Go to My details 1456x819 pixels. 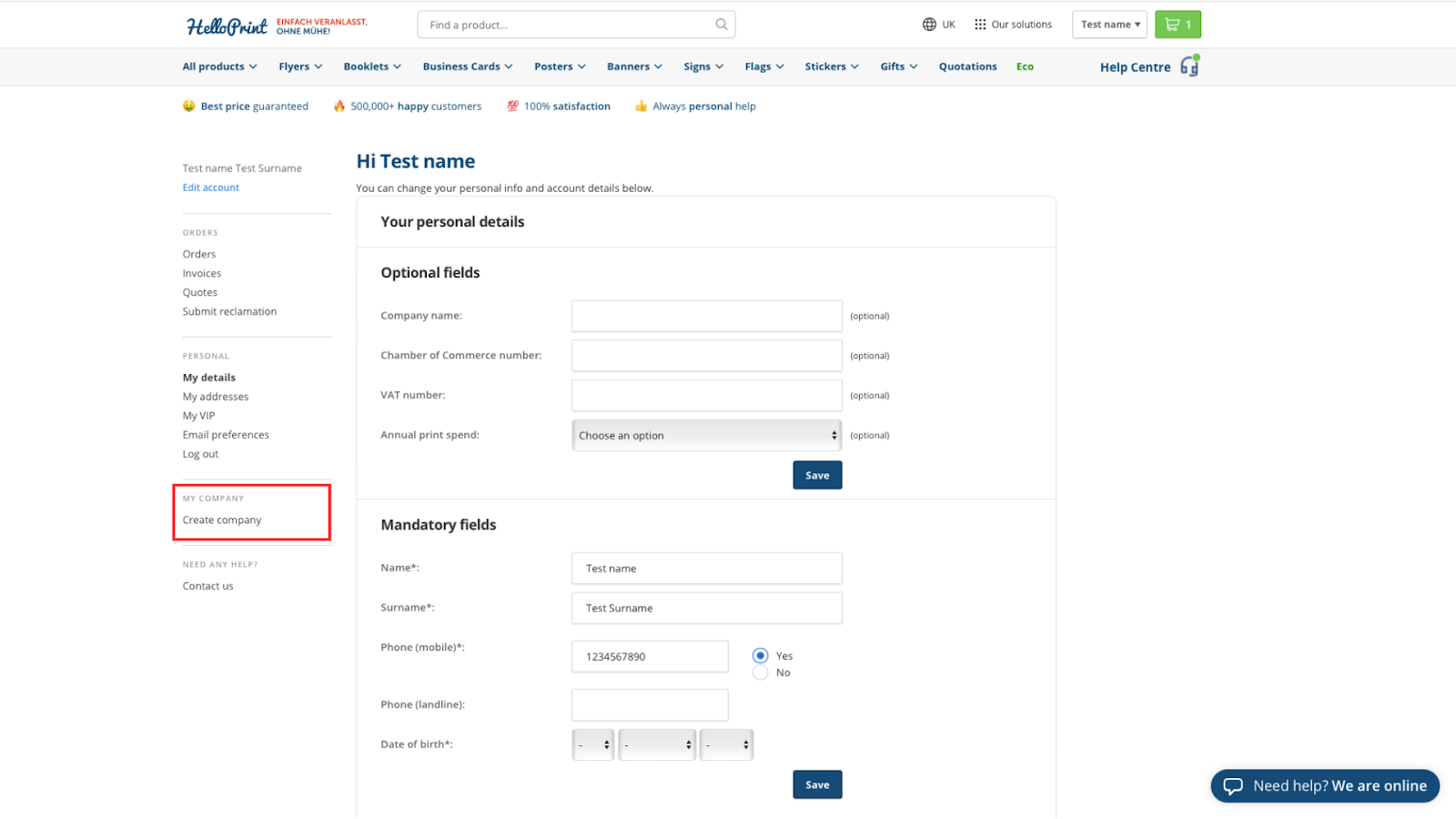(x=209, y=378)
